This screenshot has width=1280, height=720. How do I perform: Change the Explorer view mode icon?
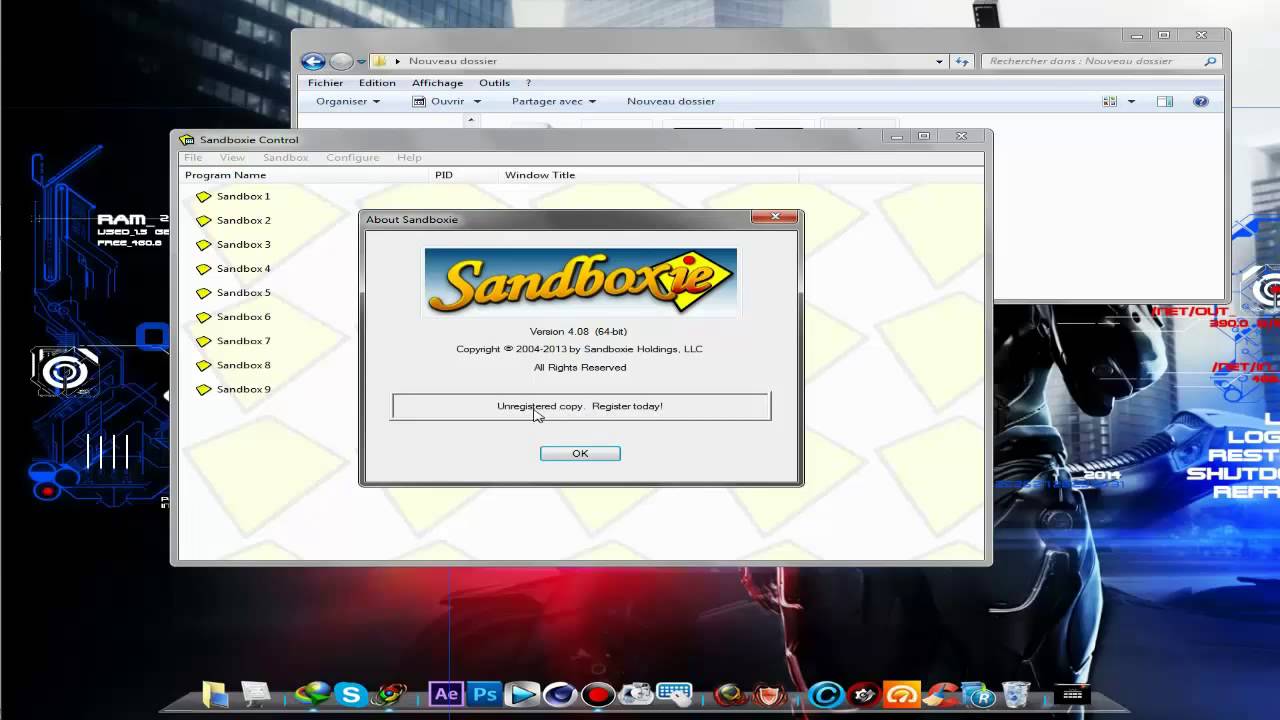pos(1109,101)
